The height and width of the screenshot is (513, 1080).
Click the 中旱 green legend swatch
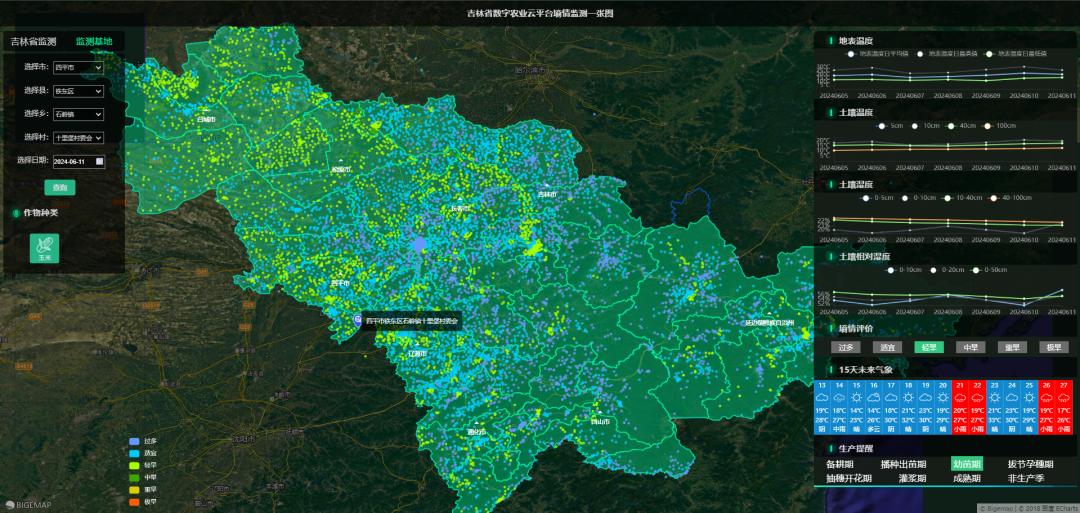(134, 477)
